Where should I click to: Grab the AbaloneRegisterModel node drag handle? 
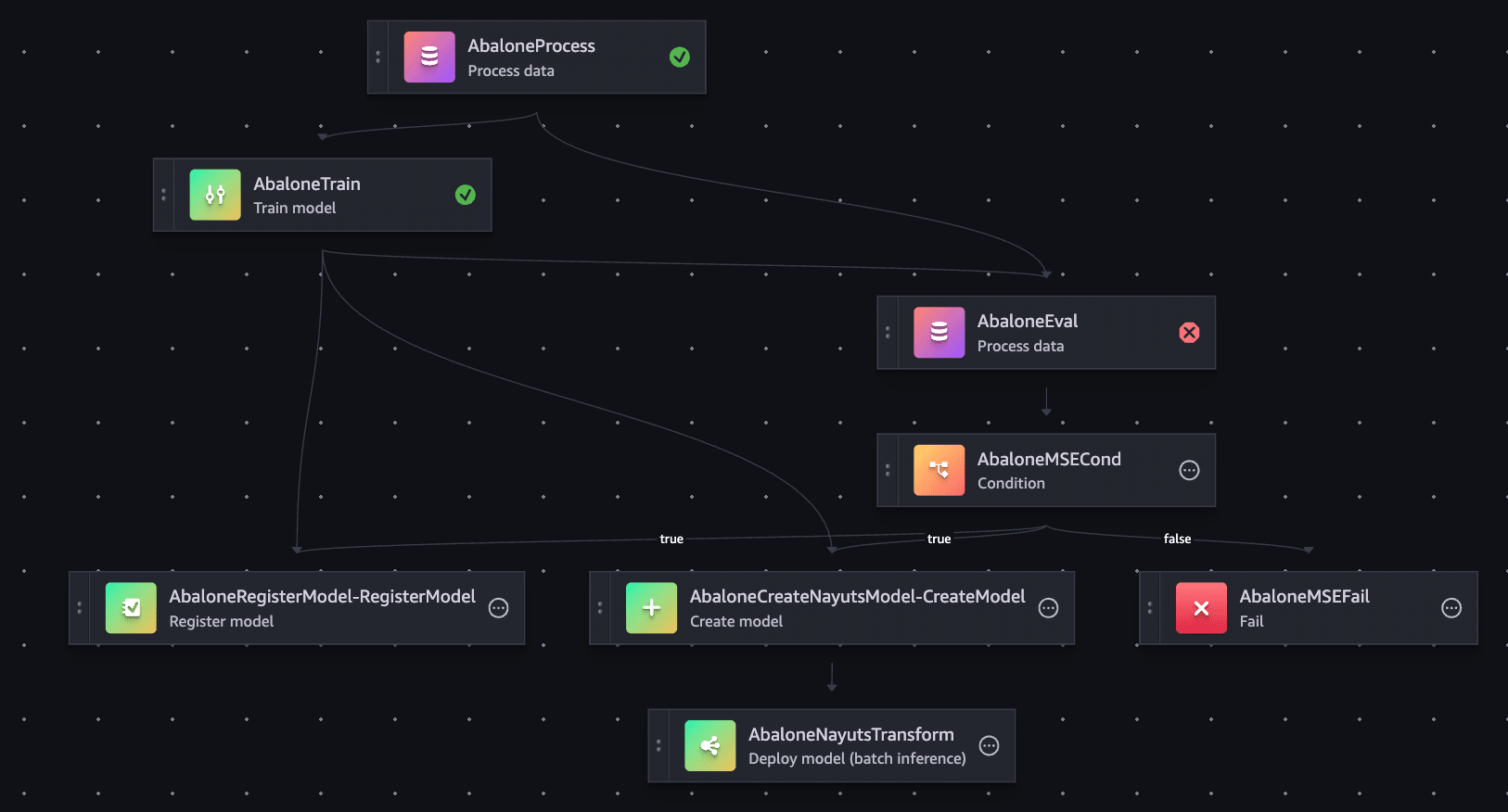click(80, 608)
